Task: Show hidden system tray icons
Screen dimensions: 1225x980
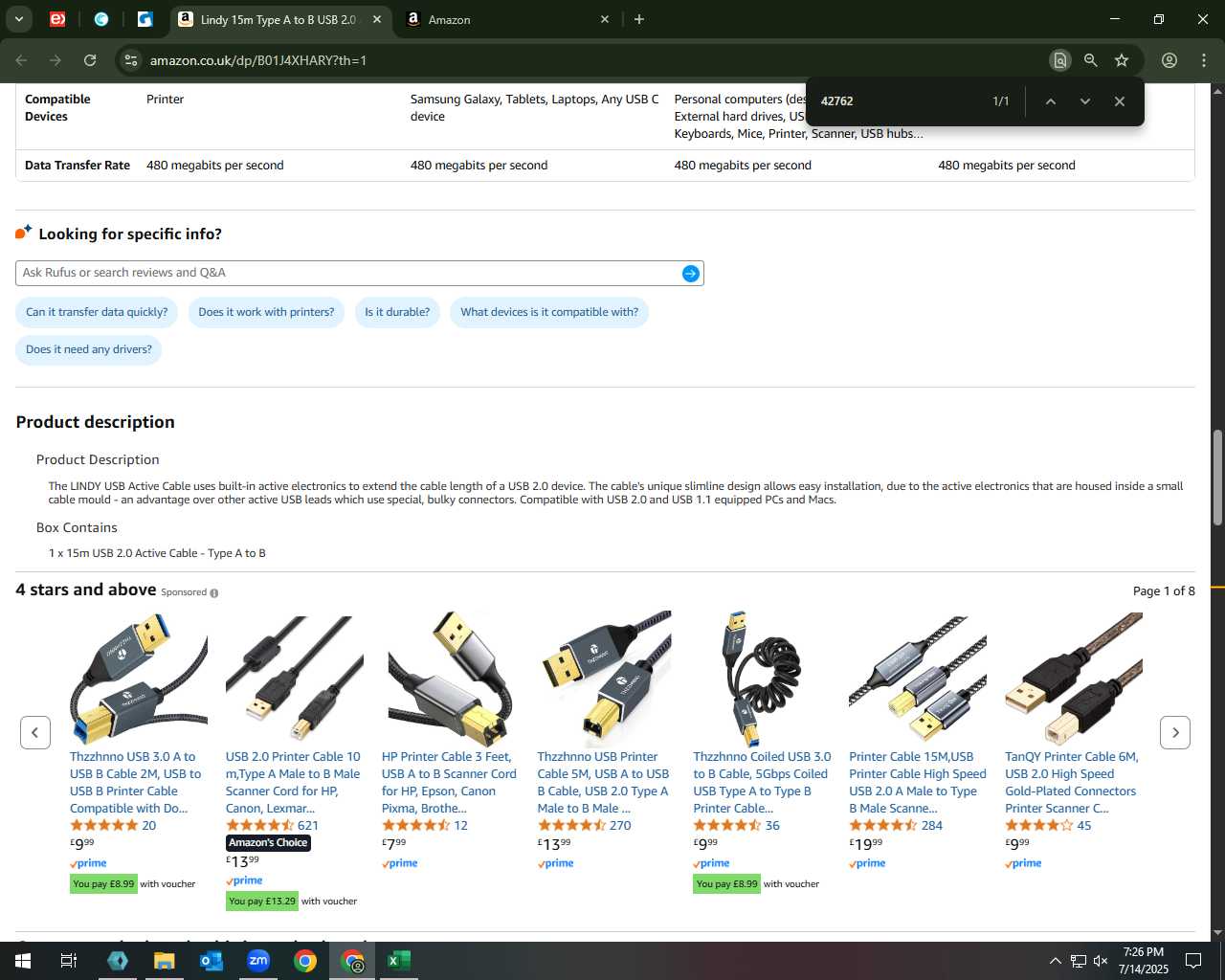Action: pyautogui.click(x=1055, y=961)
